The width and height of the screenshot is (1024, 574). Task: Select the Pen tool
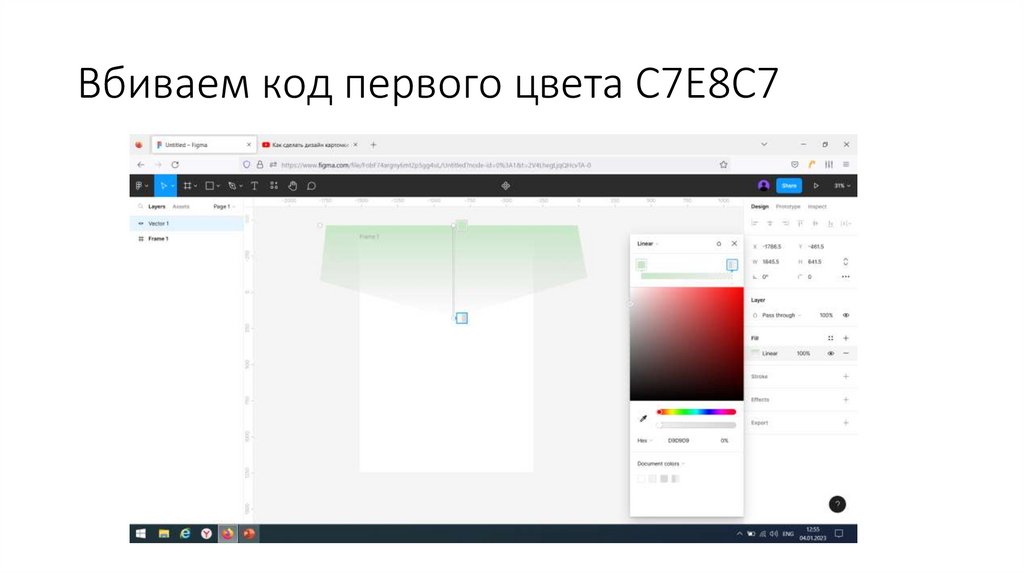(234, 186)
